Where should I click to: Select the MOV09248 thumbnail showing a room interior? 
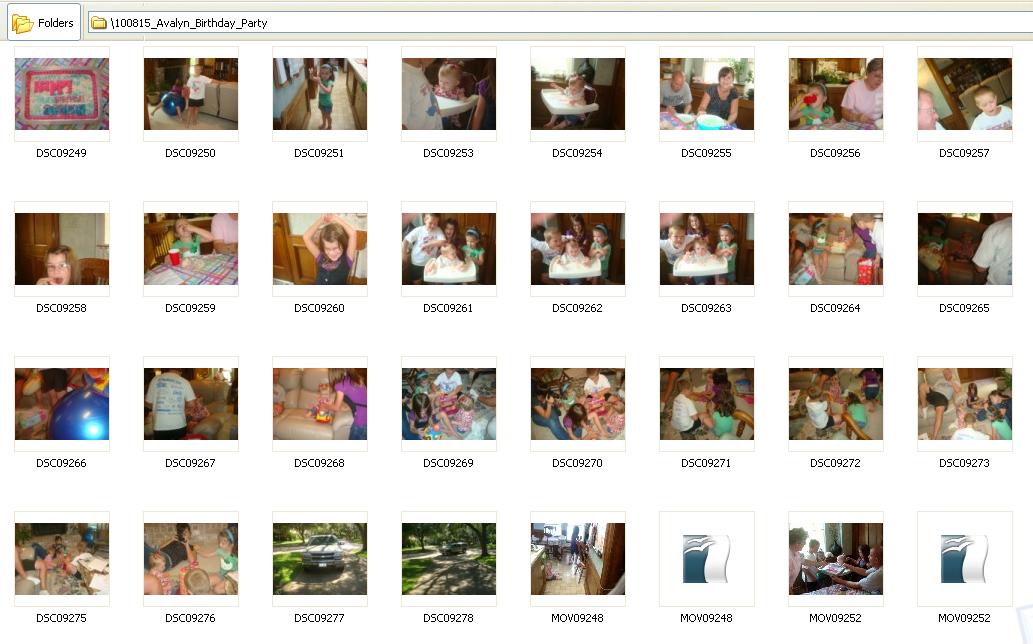578,559
